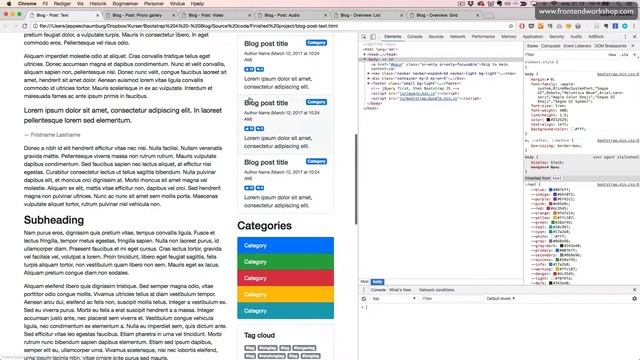Select the body breadcrumb item

pyautogui.click(x=378, y=282)
